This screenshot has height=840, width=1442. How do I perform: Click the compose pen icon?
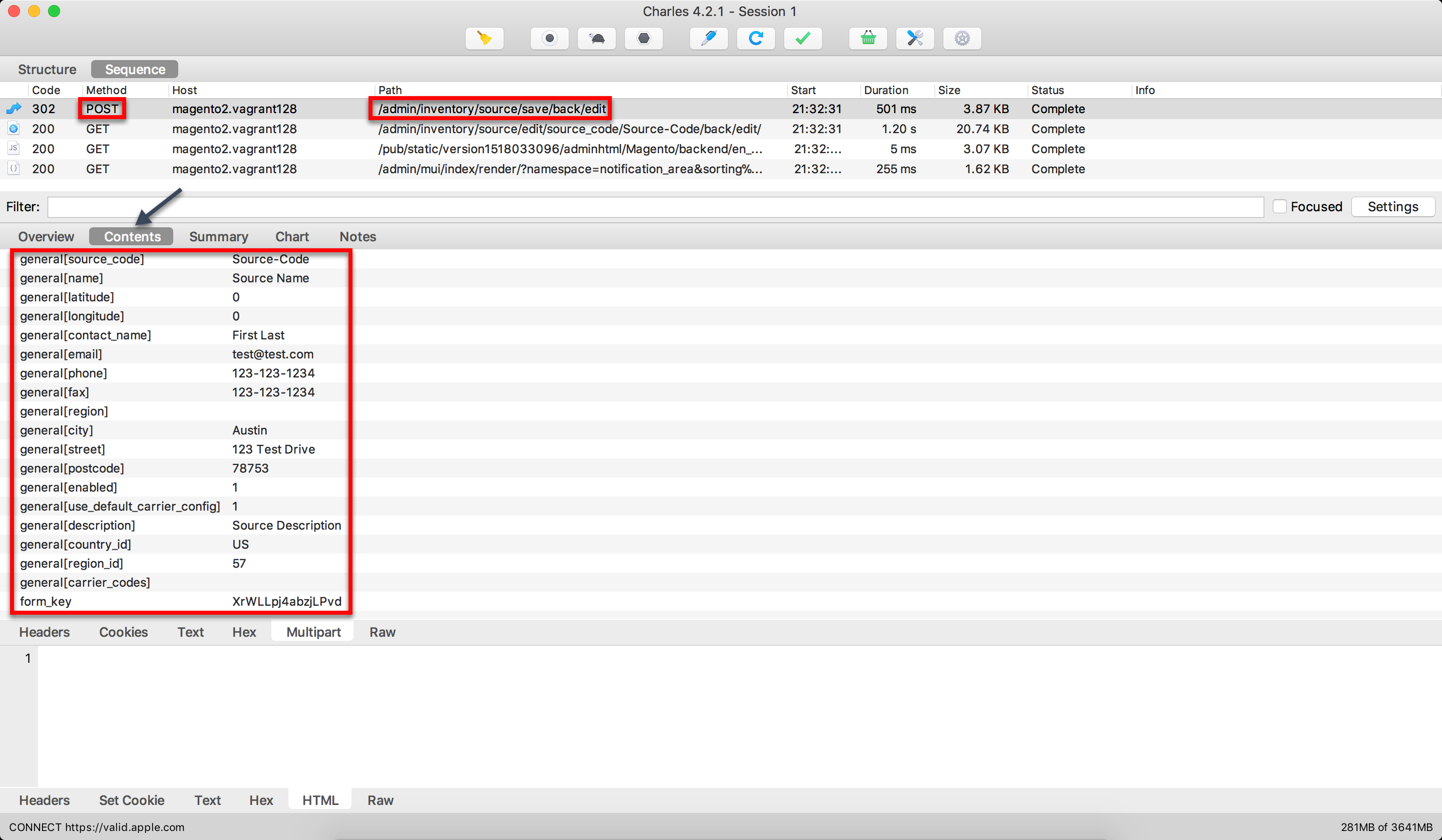(708, 39)
